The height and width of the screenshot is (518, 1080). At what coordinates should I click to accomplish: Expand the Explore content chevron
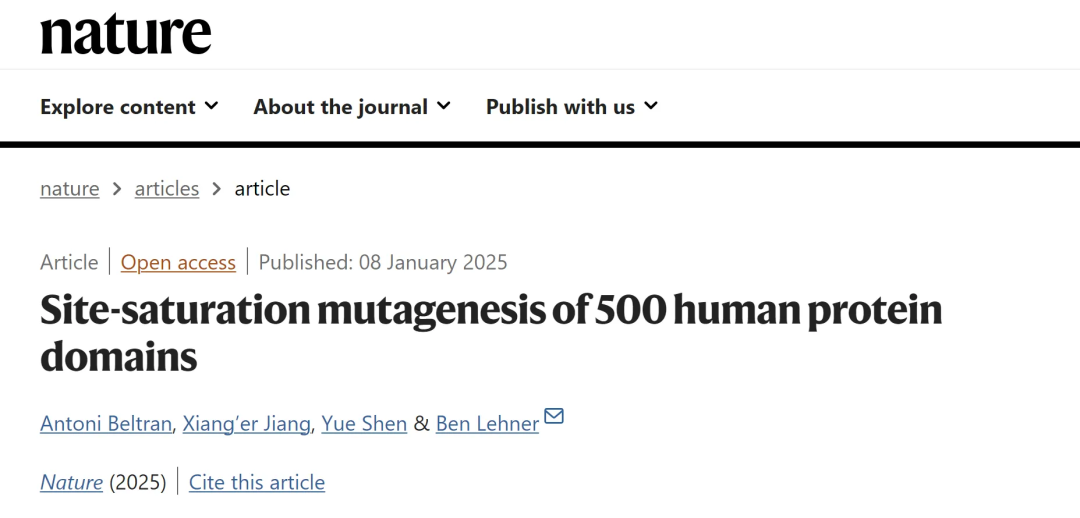211,105
